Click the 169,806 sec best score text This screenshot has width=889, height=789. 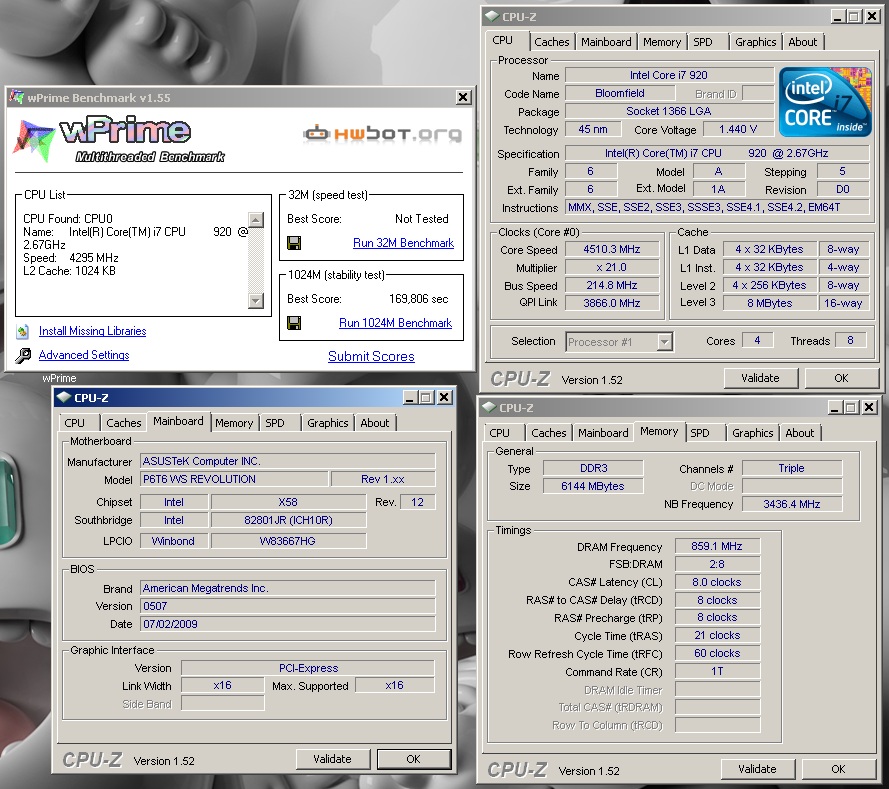click(418, 299)
